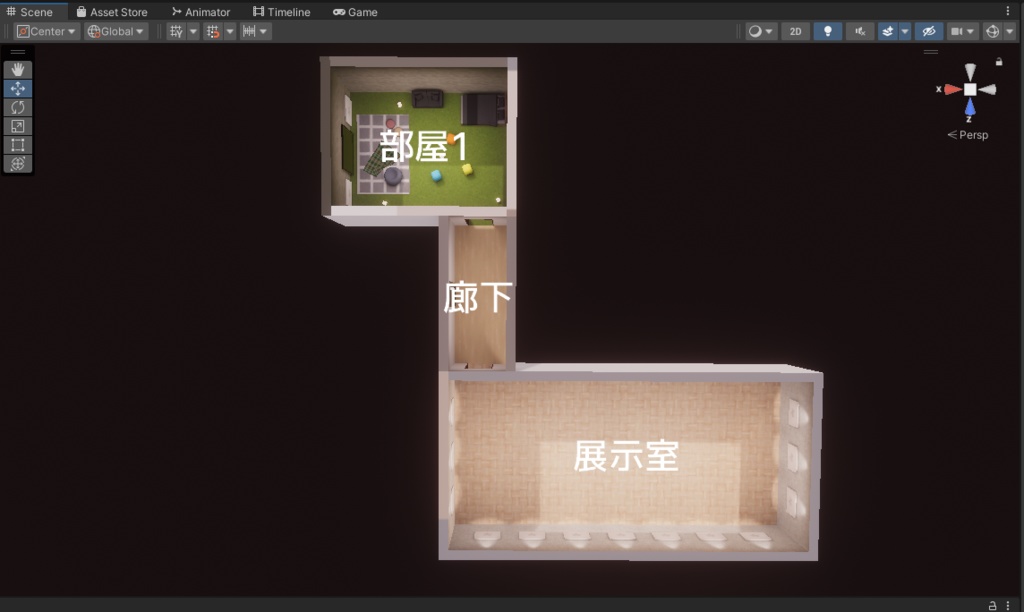Select the Hand view tool
1024x612 pixels.
tap(17, 69)
